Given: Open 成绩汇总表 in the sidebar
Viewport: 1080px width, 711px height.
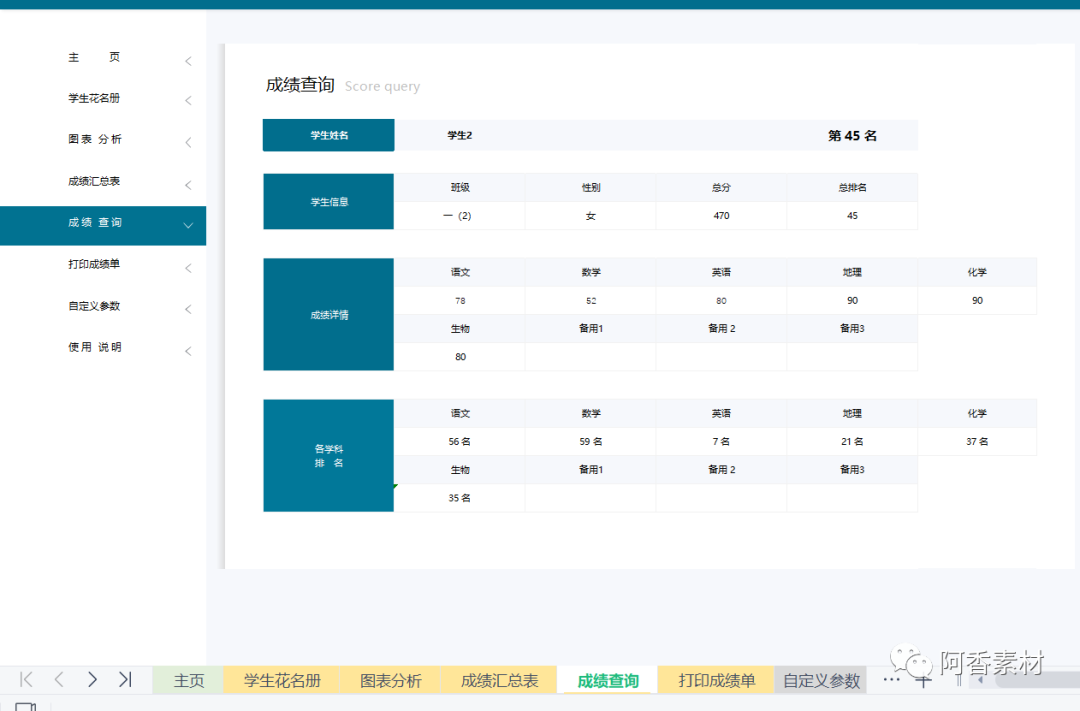Looking at the screenshot, I should click(94, 181).
